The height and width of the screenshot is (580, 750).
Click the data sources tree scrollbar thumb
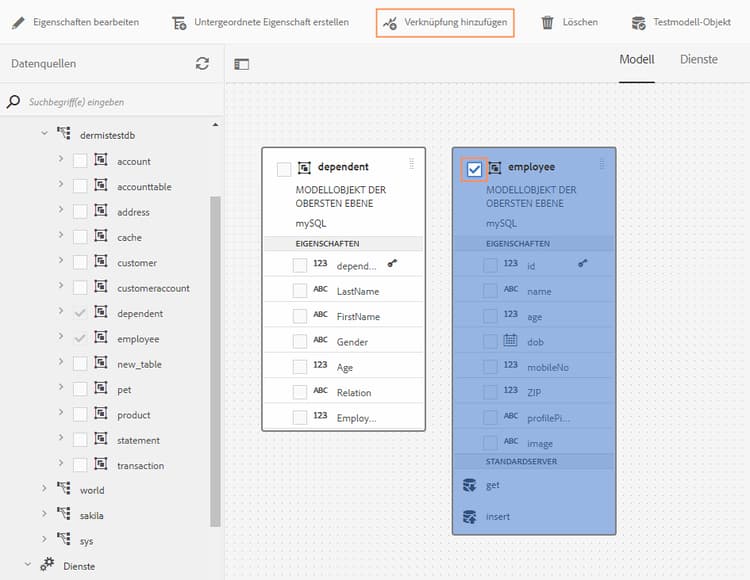click(x=215, y=361)
